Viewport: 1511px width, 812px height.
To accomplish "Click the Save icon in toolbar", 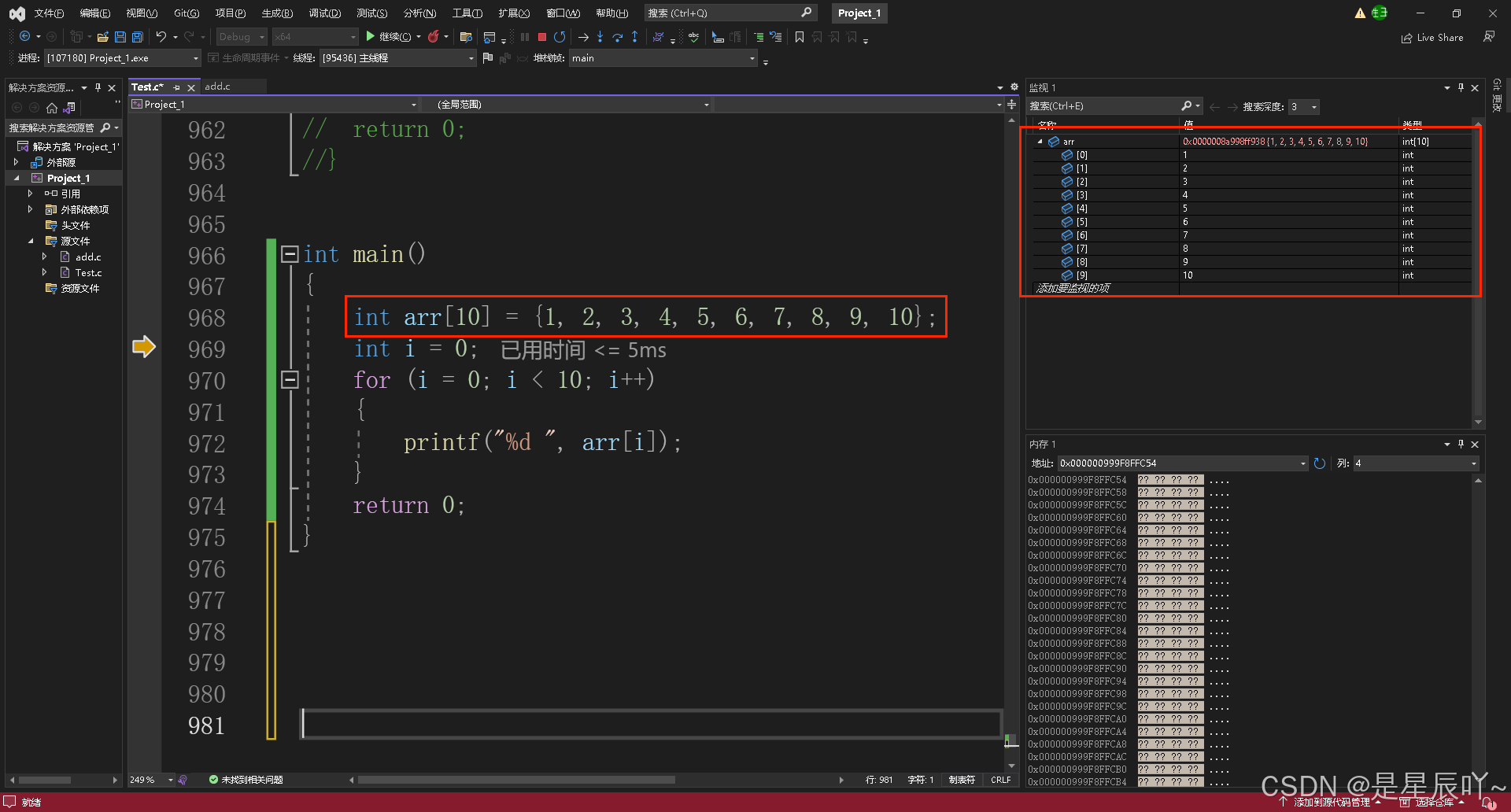I will (120, 37).
